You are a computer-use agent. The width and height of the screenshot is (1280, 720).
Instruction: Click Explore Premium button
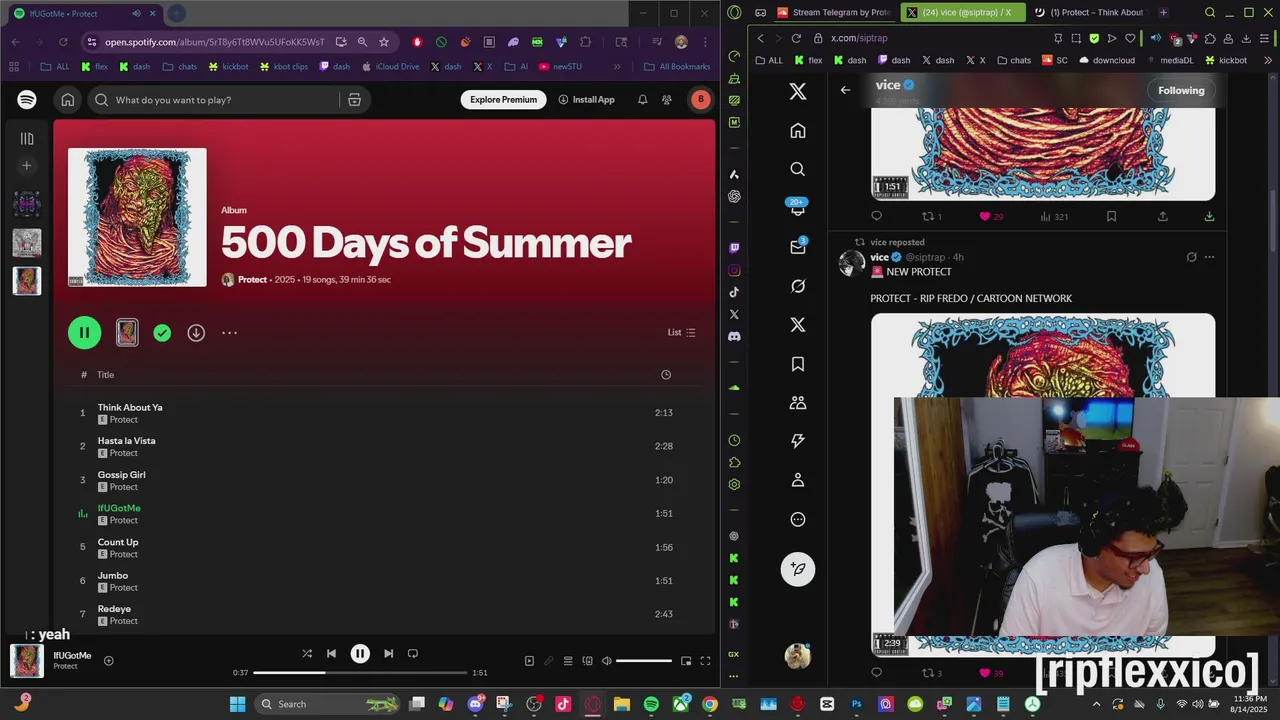click(x=503, y=100)
